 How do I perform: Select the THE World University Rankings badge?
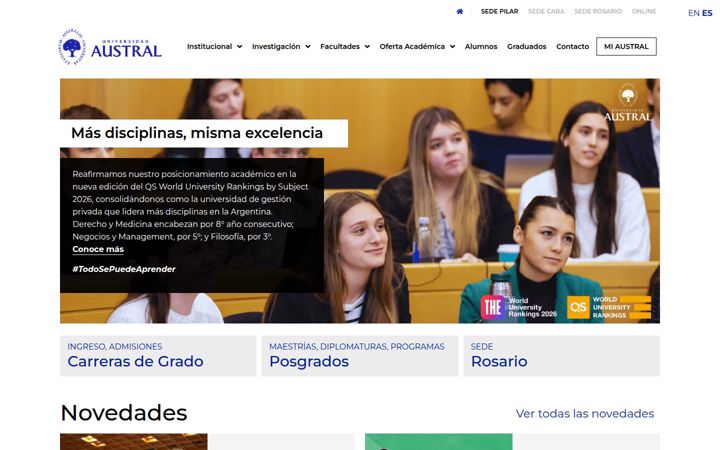coord(519,307)
